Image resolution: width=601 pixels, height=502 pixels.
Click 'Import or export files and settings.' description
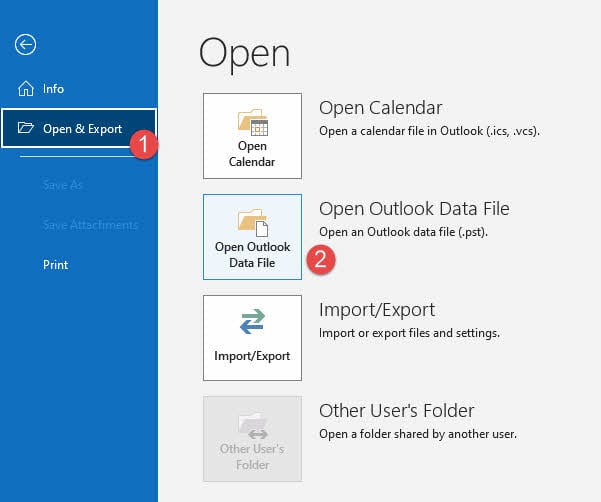[x=409, y=333]
